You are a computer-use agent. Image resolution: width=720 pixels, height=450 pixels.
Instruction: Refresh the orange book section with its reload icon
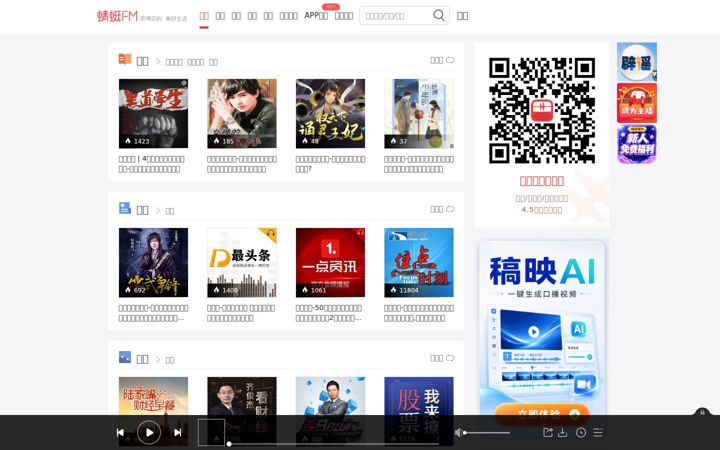click(x=450, y=60)
